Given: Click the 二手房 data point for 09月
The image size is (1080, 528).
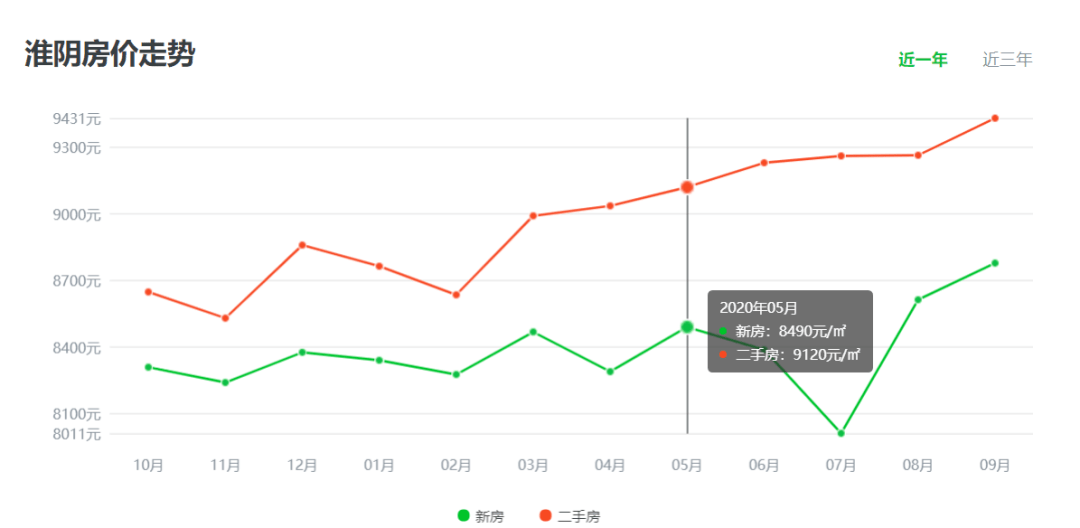Looking at the screenshot, I should [x=995, y=118].
